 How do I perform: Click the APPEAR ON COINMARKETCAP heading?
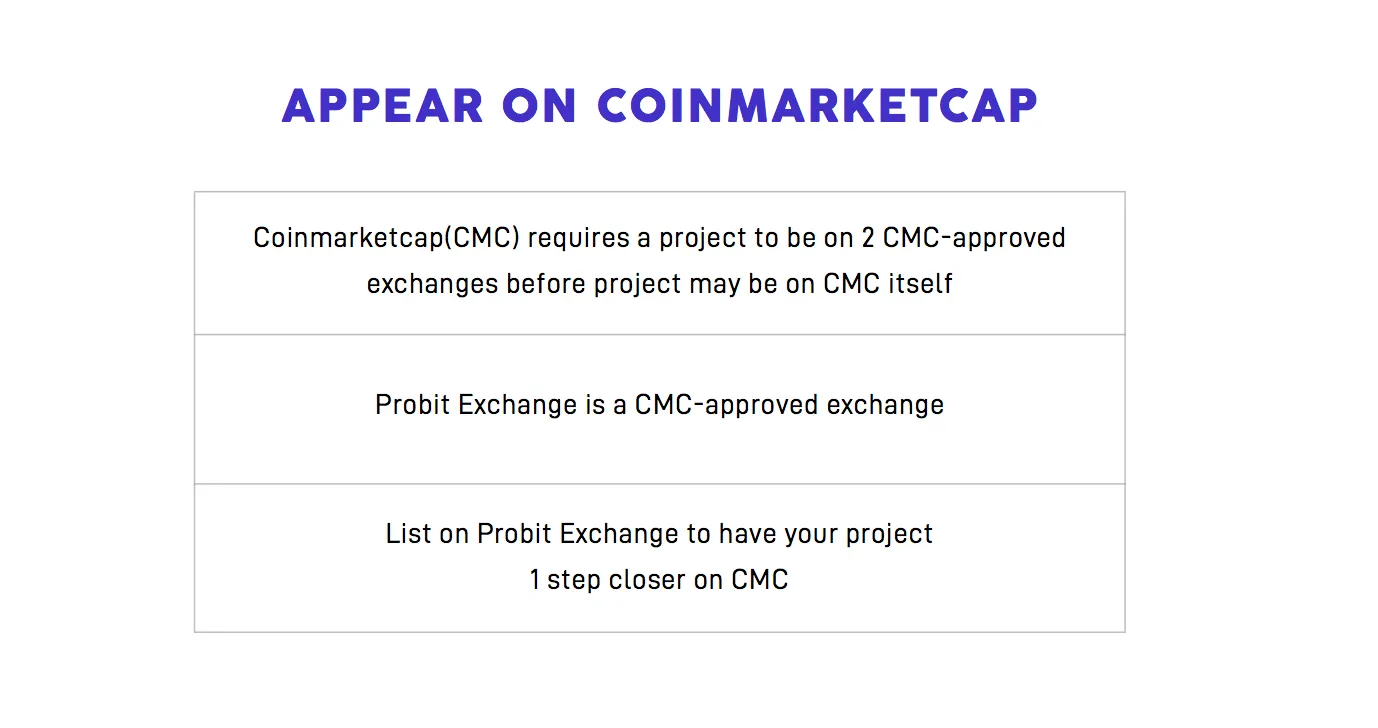pos(660,106)
